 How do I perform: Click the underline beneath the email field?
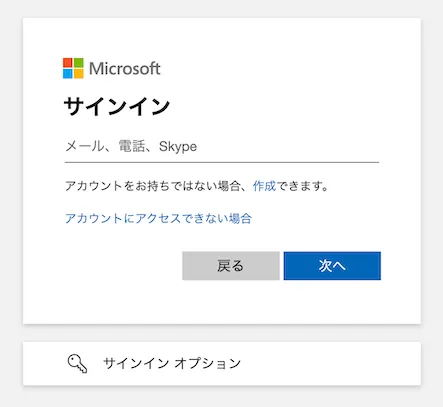222,162
